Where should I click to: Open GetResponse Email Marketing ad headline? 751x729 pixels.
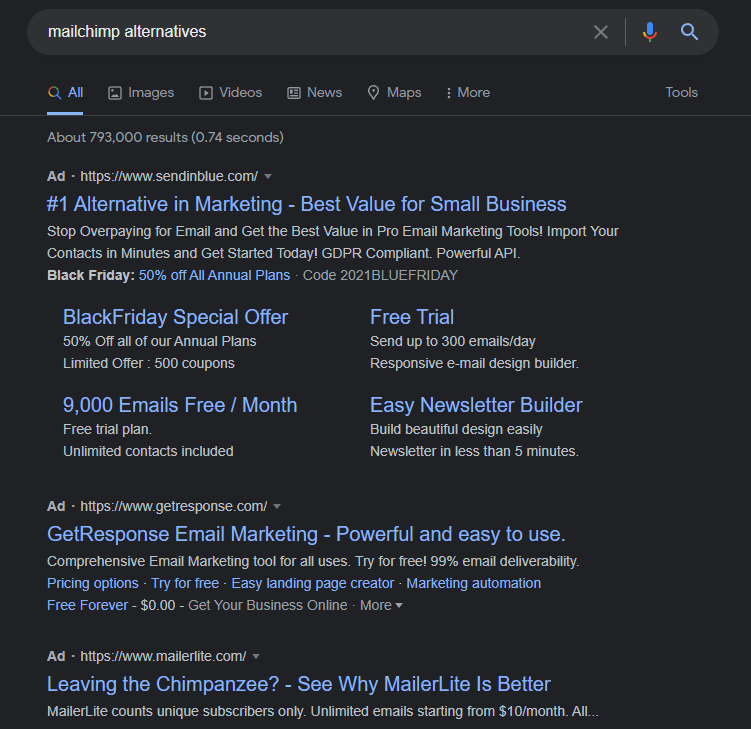(x=306, y=534)
